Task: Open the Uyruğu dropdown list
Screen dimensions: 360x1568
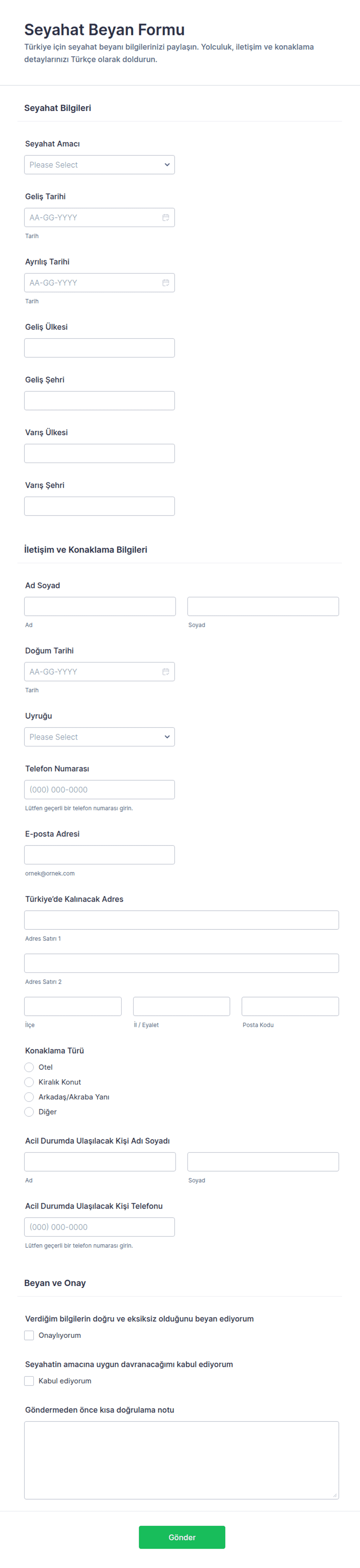Action: [x=99, y=736]
